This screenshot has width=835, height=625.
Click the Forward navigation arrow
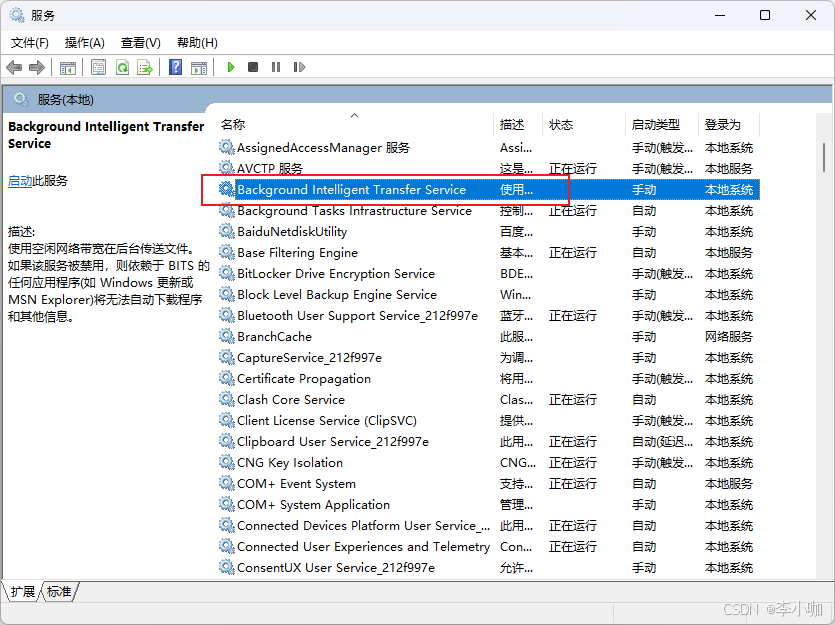[x=38, y=67]
